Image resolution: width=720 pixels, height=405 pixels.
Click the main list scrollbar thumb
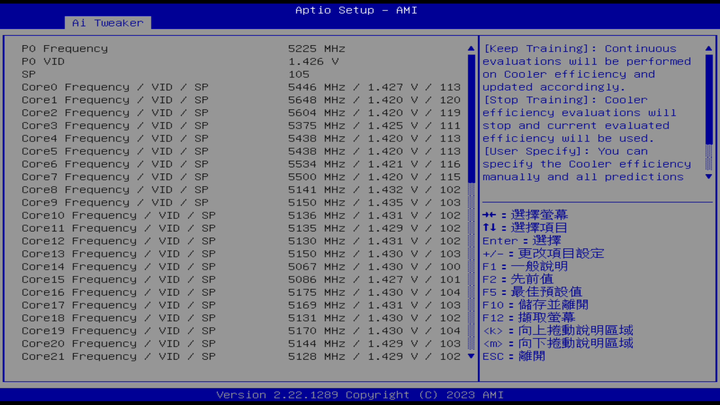471,118
